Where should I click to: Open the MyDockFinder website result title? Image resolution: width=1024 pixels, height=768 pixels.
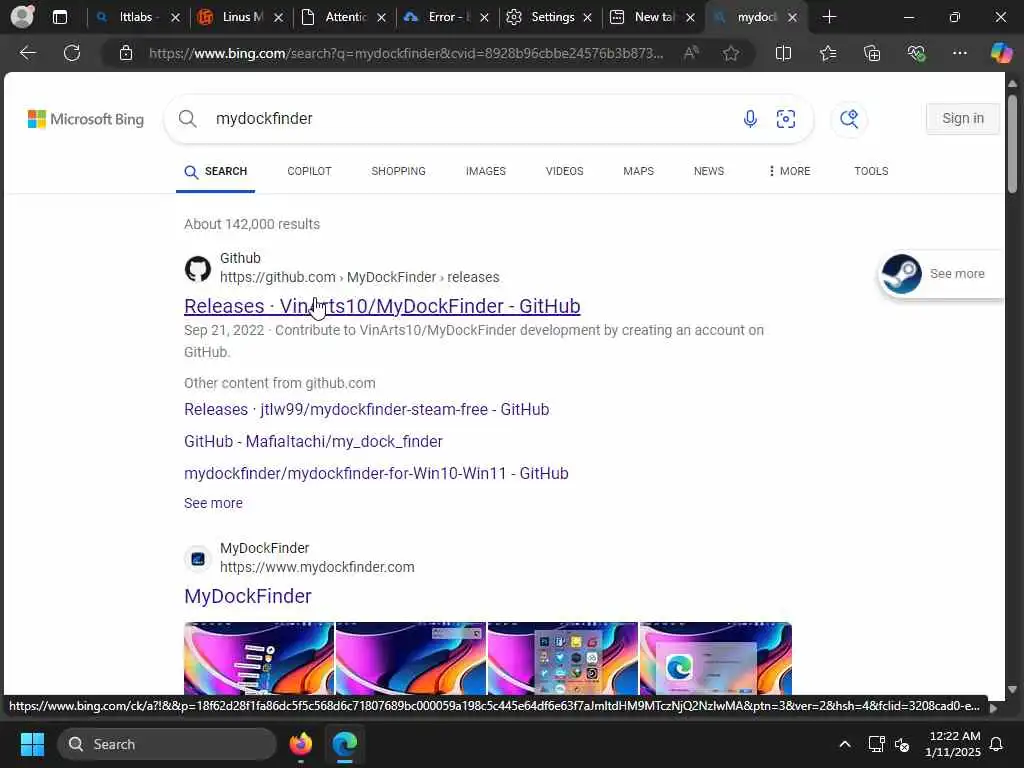pyautogui.click(x=248, y=596)
